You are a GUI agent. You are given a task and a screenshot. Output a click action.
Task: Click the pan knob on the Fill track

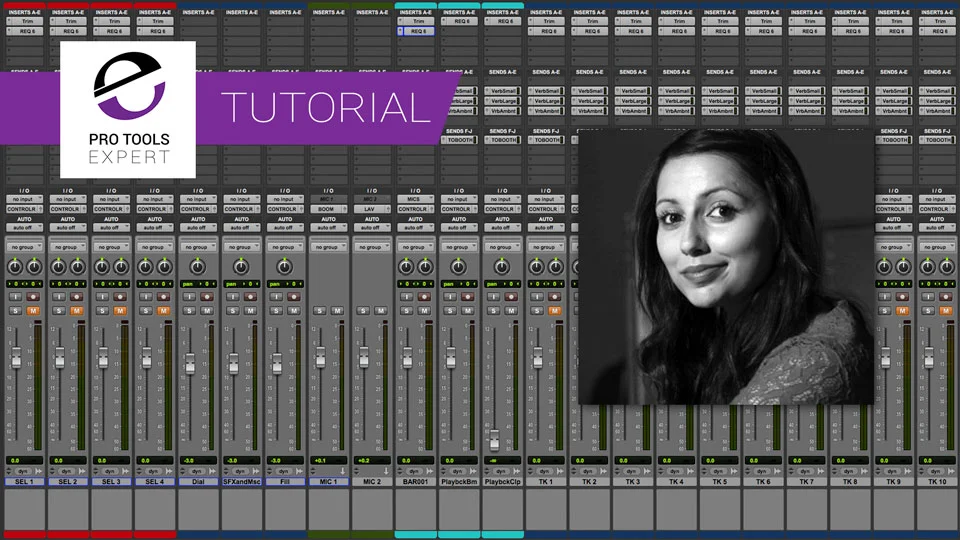click(x=284, y=267)
